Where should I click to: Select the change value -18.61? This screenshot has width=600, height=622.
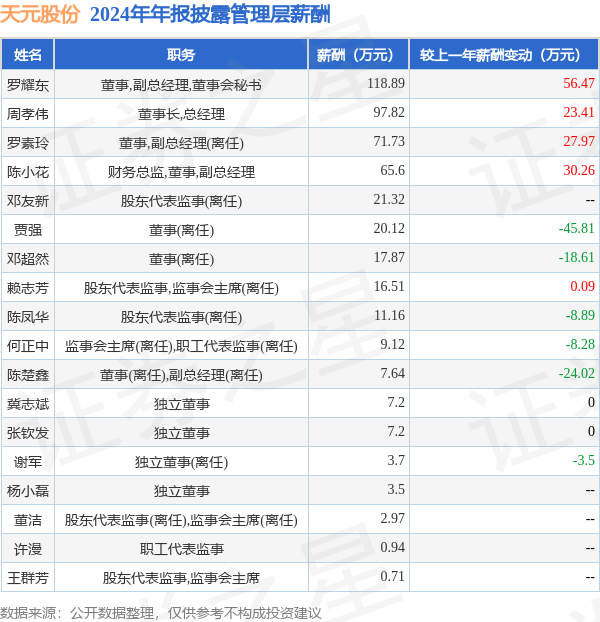pos(577,257)
